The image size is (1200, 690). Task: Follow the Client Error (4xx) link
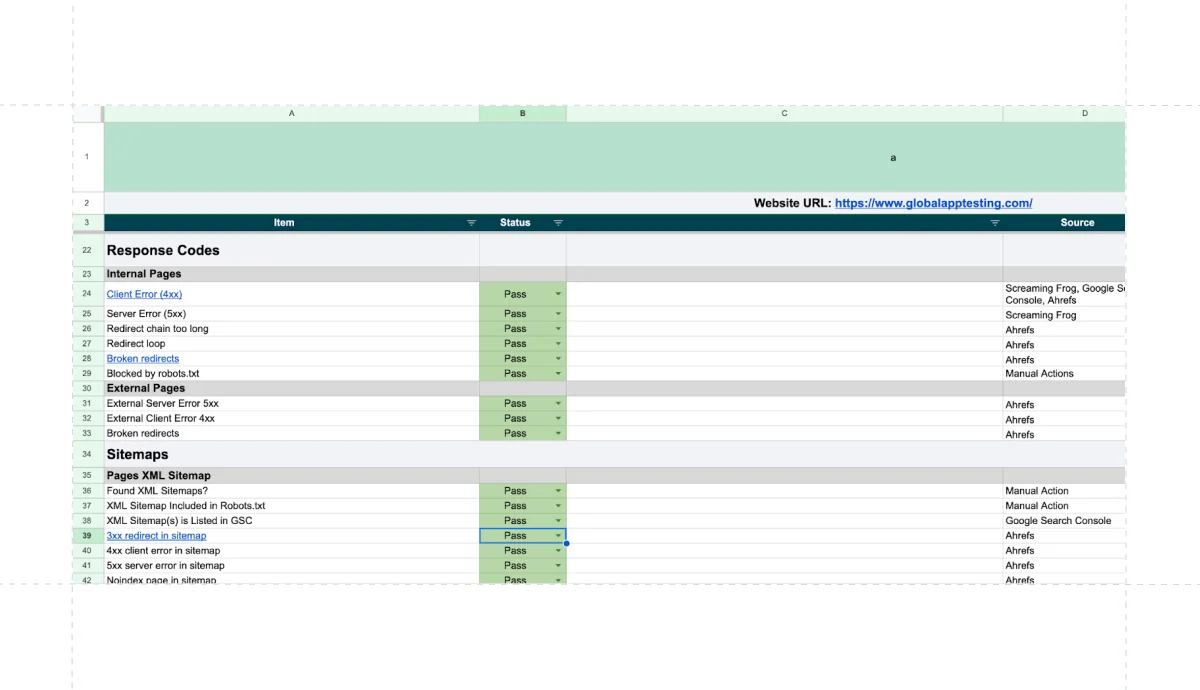[x=144, y=294]
